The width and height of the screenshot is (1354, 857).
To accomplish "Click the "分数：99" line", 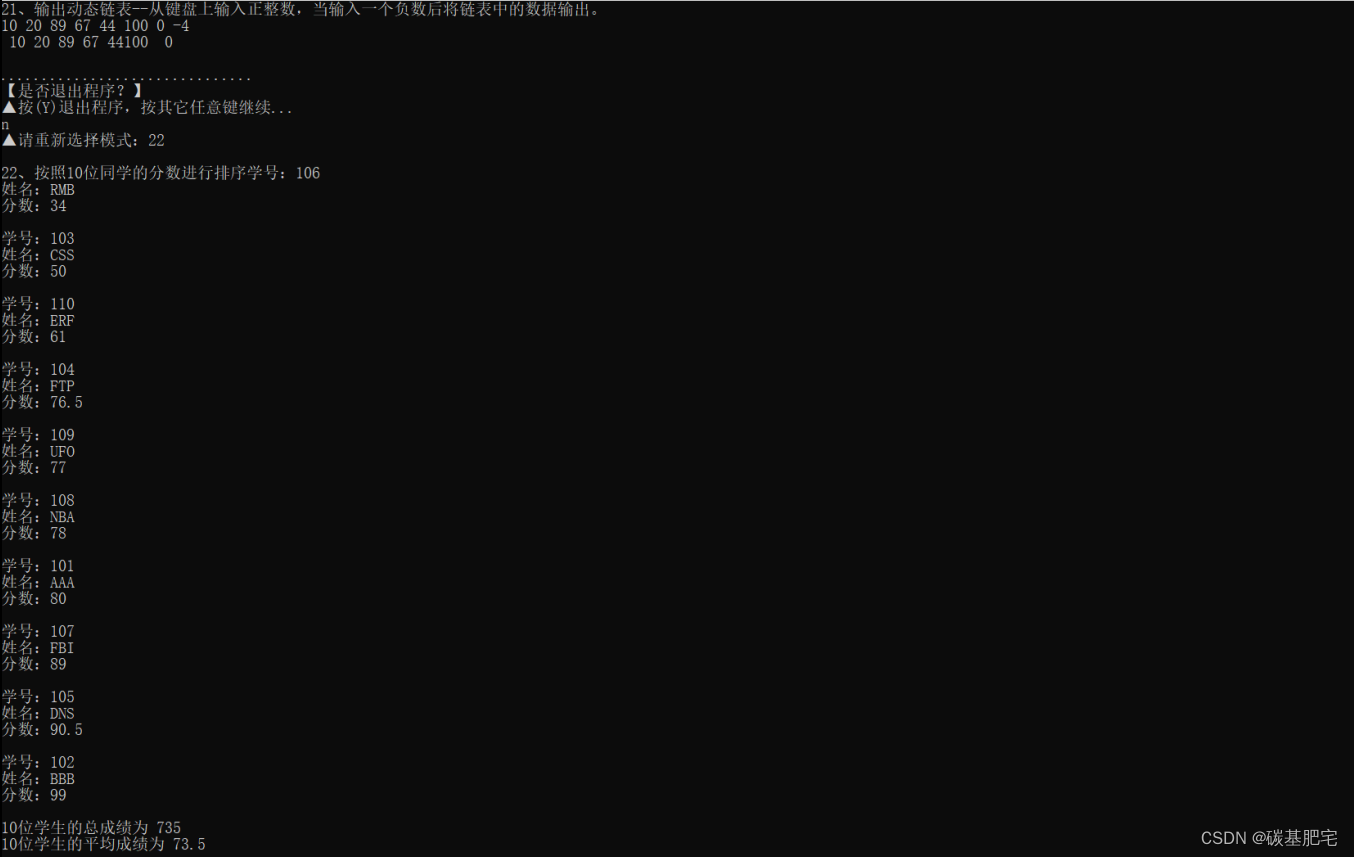I will pyautogui.click(x=34, y=795).
